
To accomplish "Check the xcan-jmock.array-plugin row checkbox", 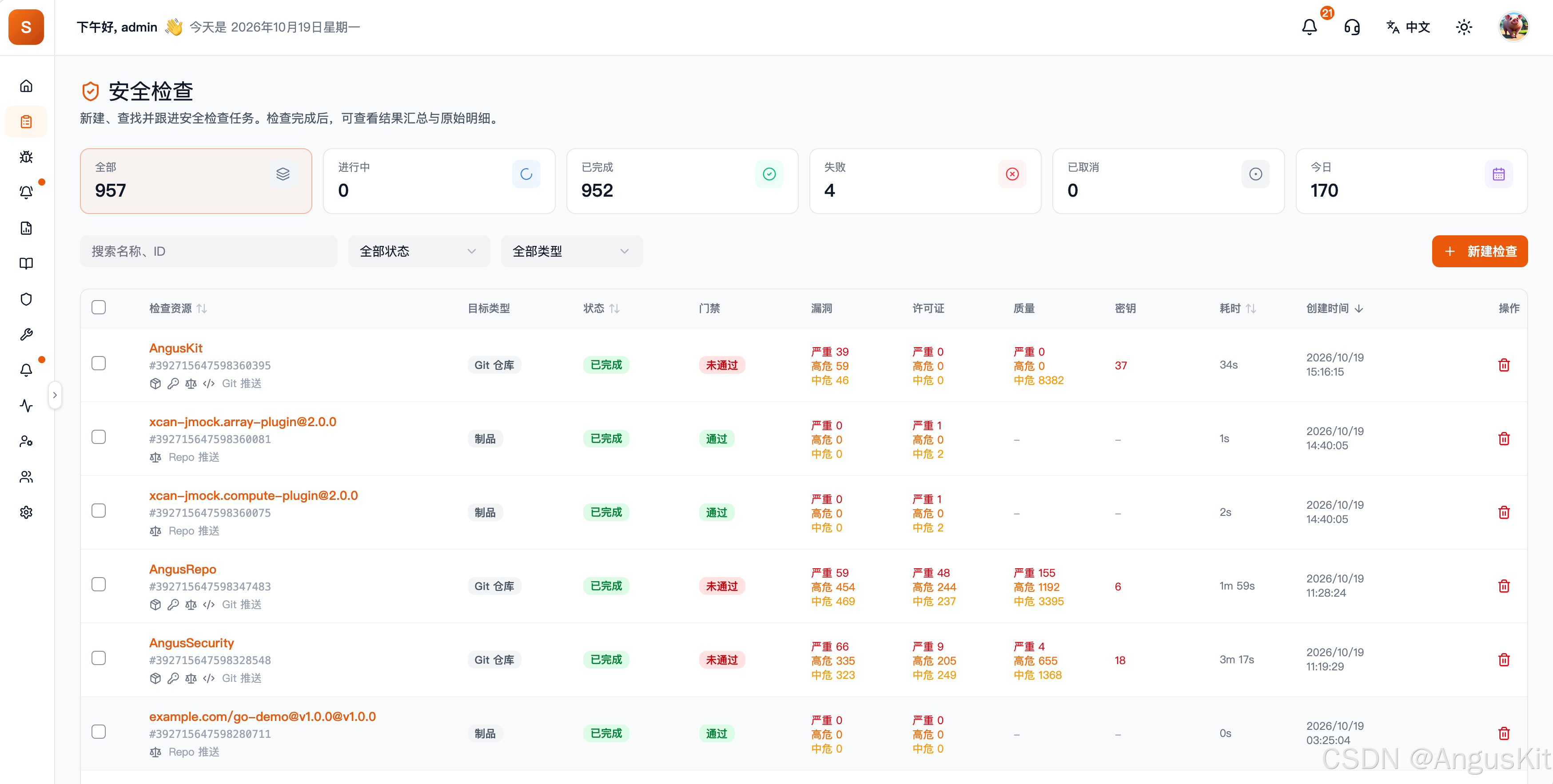I will pyautogui.click(x=99, y=437).
